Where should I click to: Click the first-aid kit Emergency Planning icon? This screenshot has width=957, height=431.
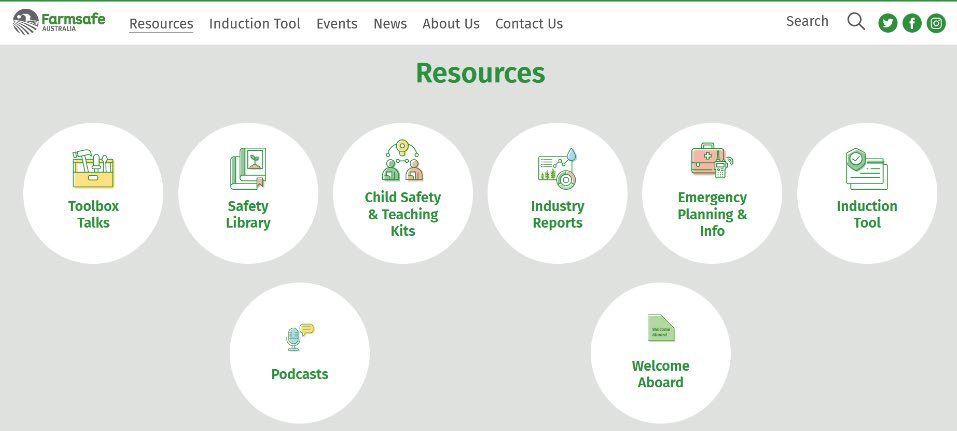[712, 161]
